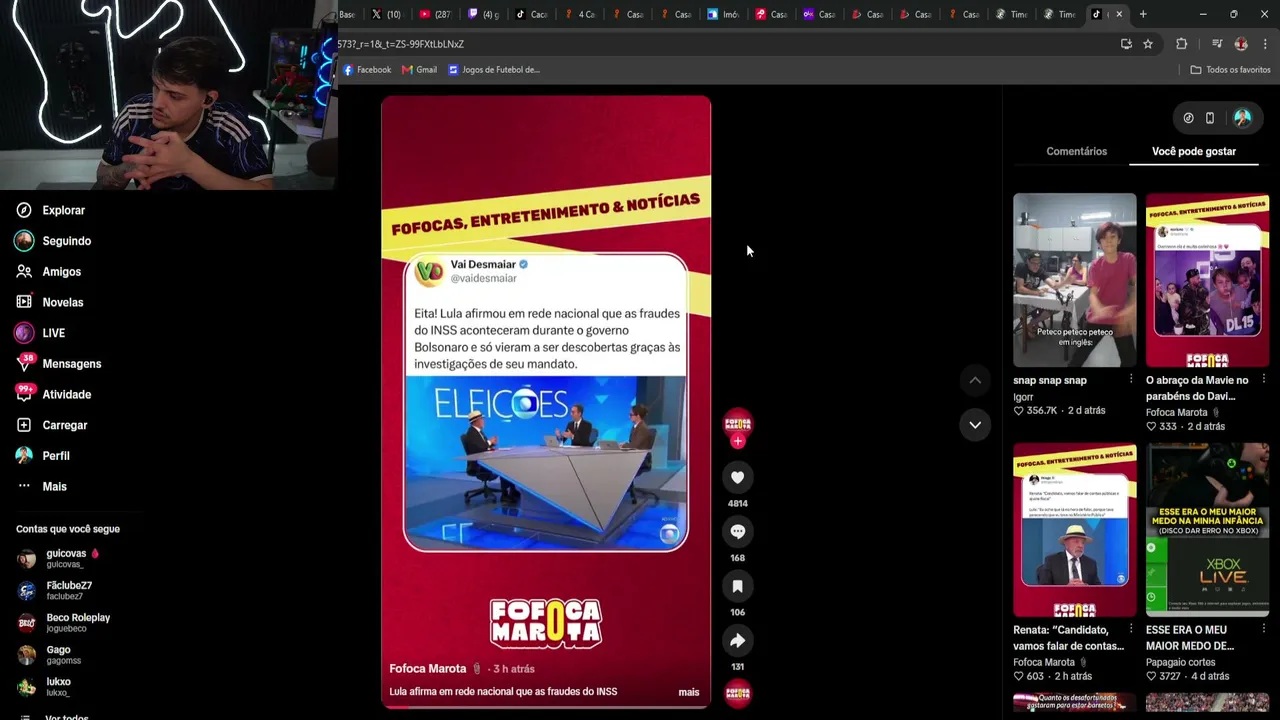
Task: Open Facebook bookmark in bookmarks bar
Action: 367,70
